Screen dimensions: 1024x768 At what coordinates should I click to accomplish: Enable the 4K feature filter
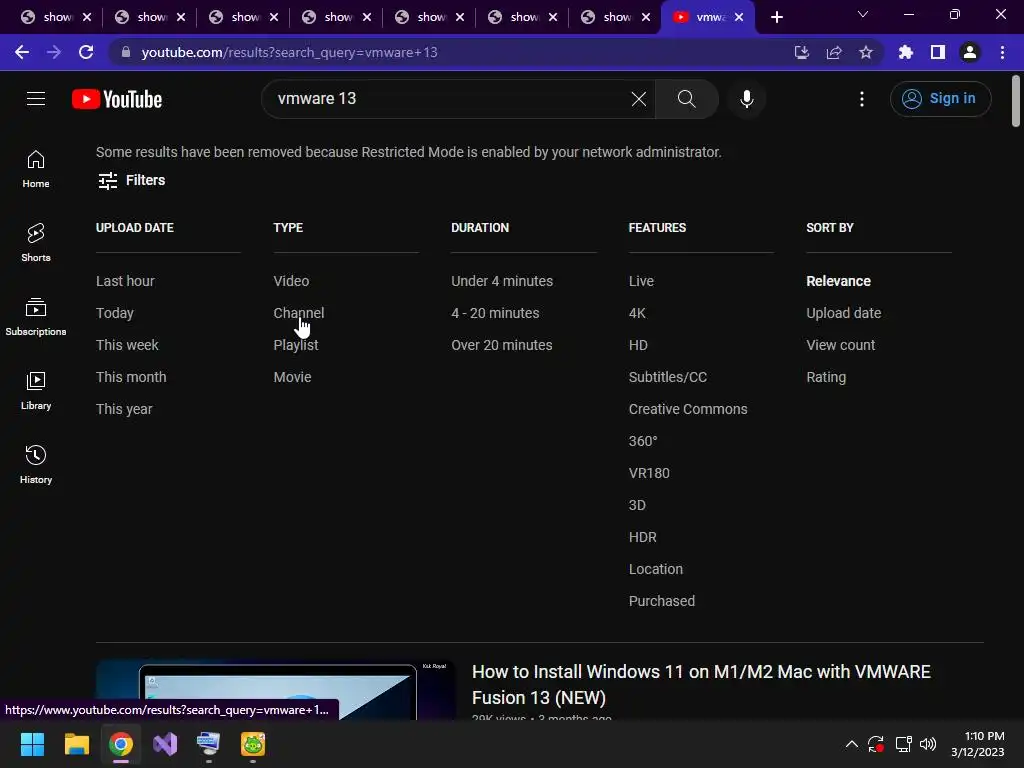pos(637,313)
